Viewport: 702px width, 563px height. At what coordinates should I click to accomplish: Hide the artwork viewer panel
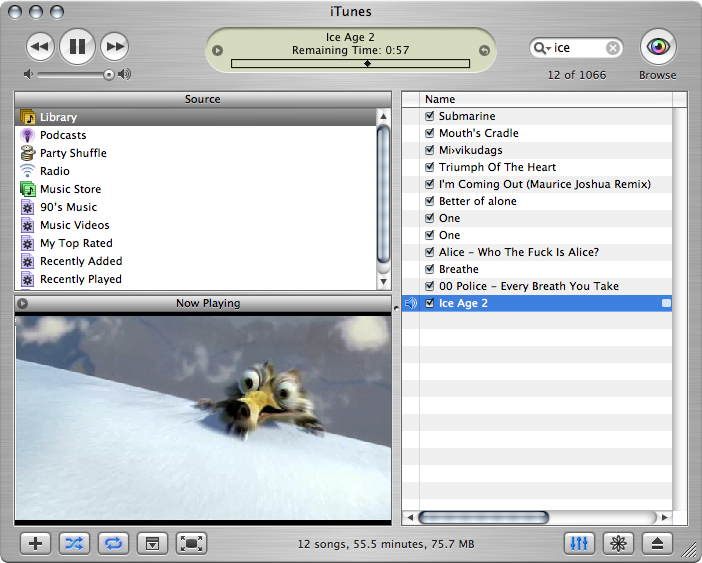tap(152, 543)
